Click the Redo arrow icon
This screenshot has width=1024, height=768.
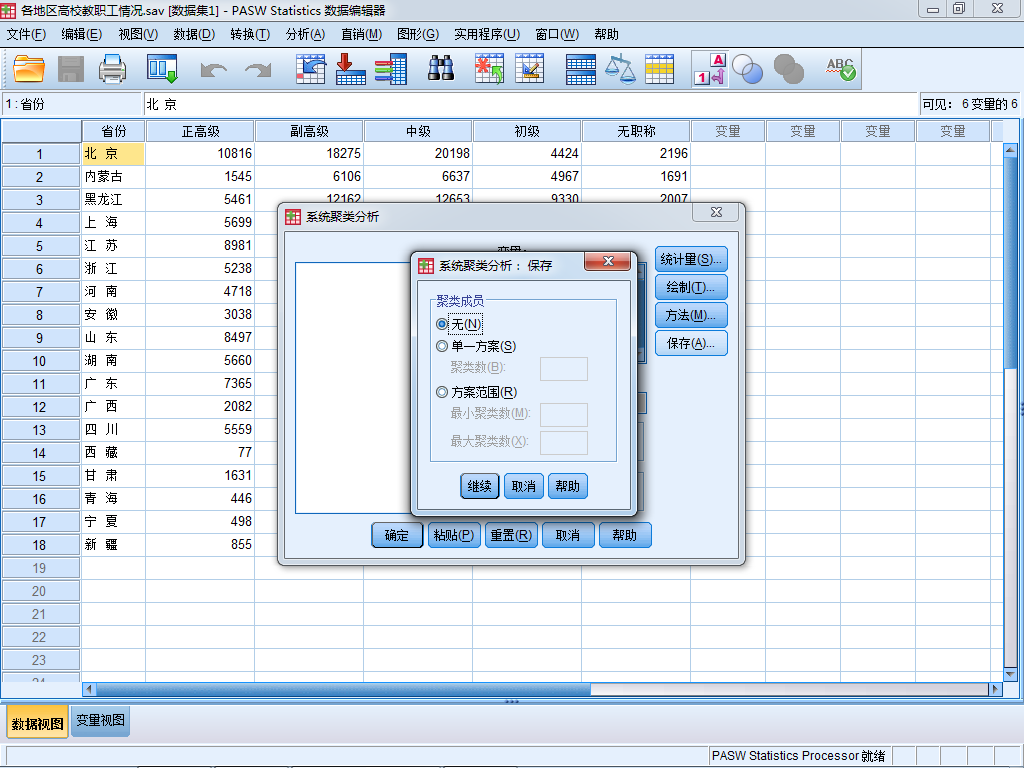[258, 69]
